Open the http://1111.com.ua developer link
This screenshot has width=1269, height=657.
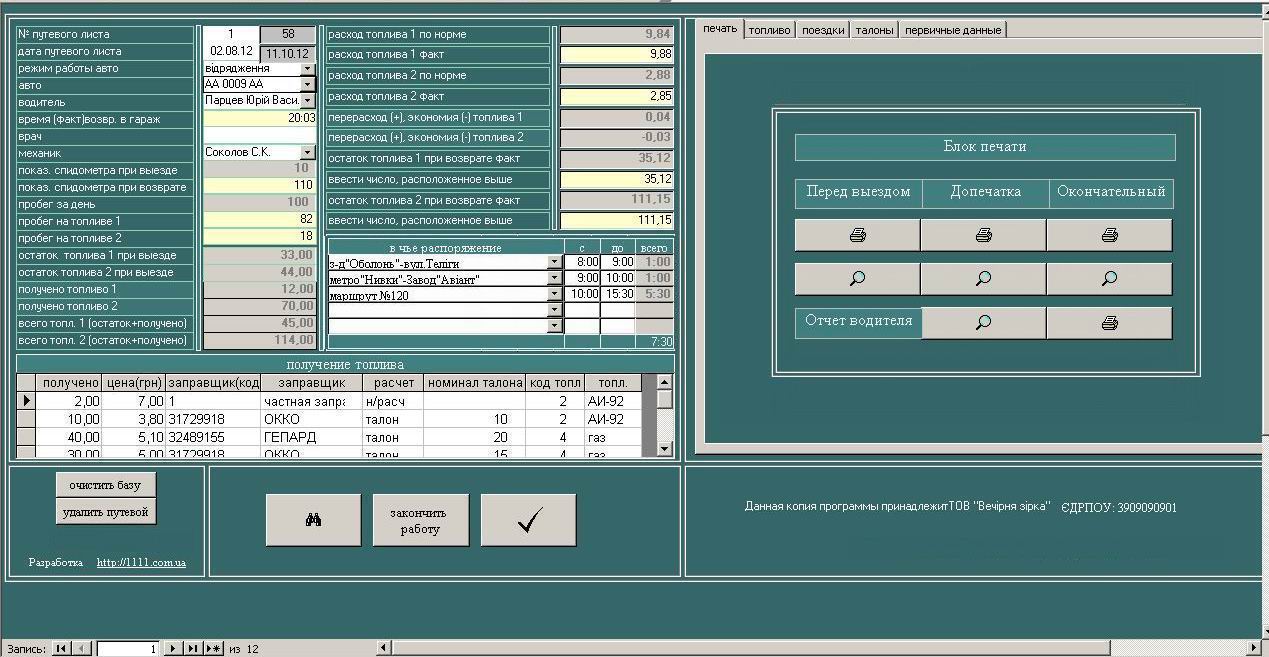coord(141,563)
